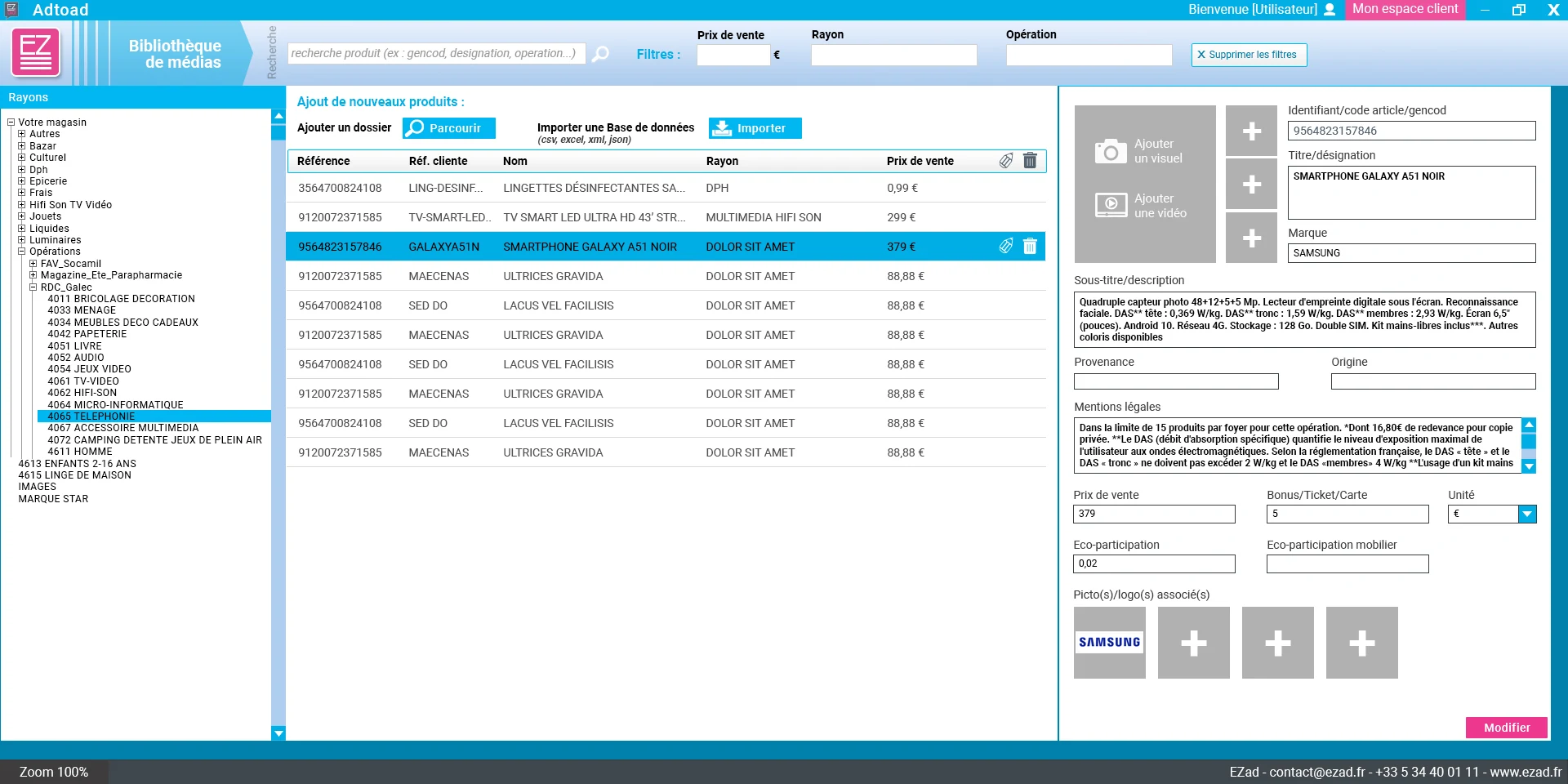Select 4065 TELEPHONIE in the tree
Image resolution: width=1568 pixels, height=784 pixels.
click(154, 416)
